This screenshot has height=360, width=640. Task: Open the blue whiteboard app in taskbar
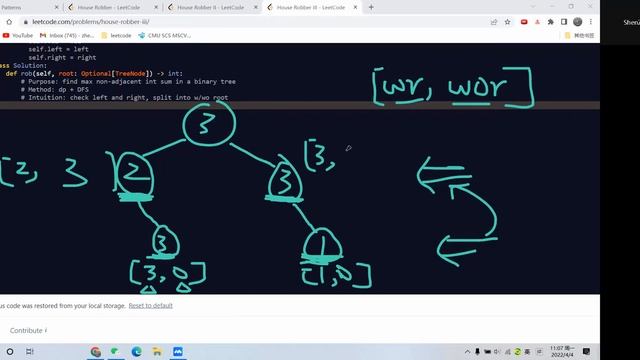(x=178, y=351)
